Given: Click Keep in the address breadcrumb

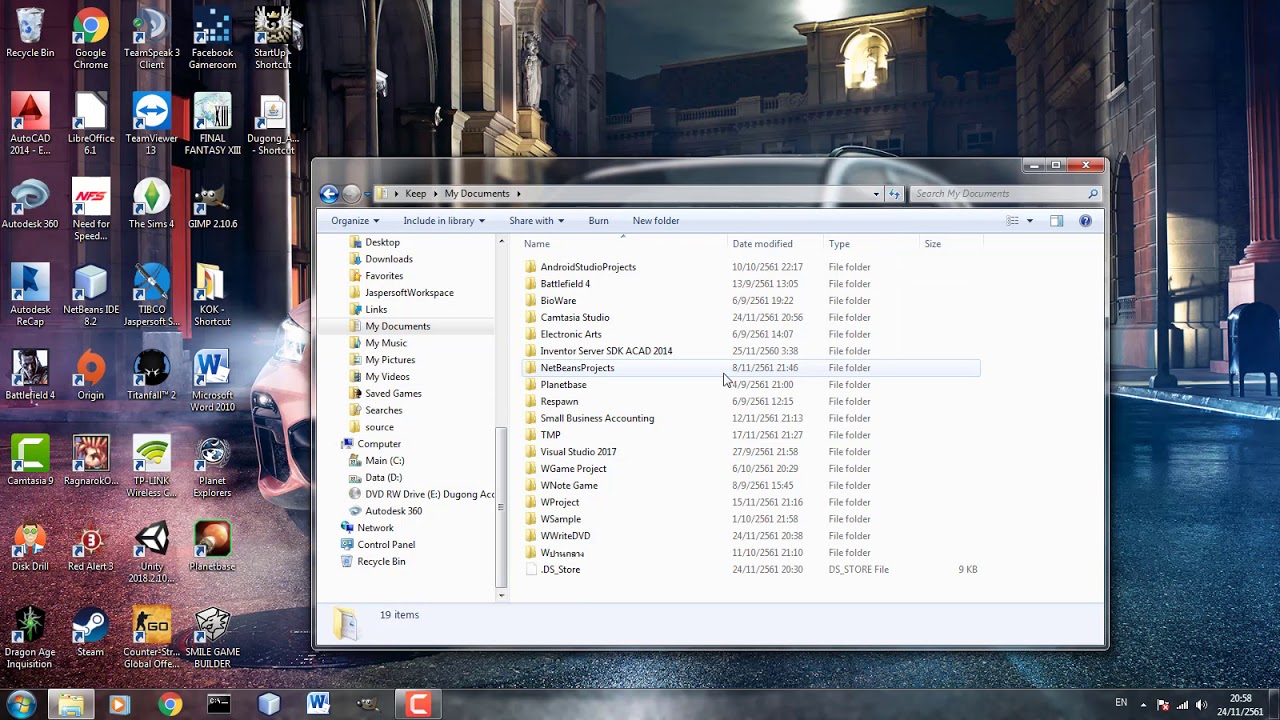Looking at the screenshot, I should tap(416, 194).
